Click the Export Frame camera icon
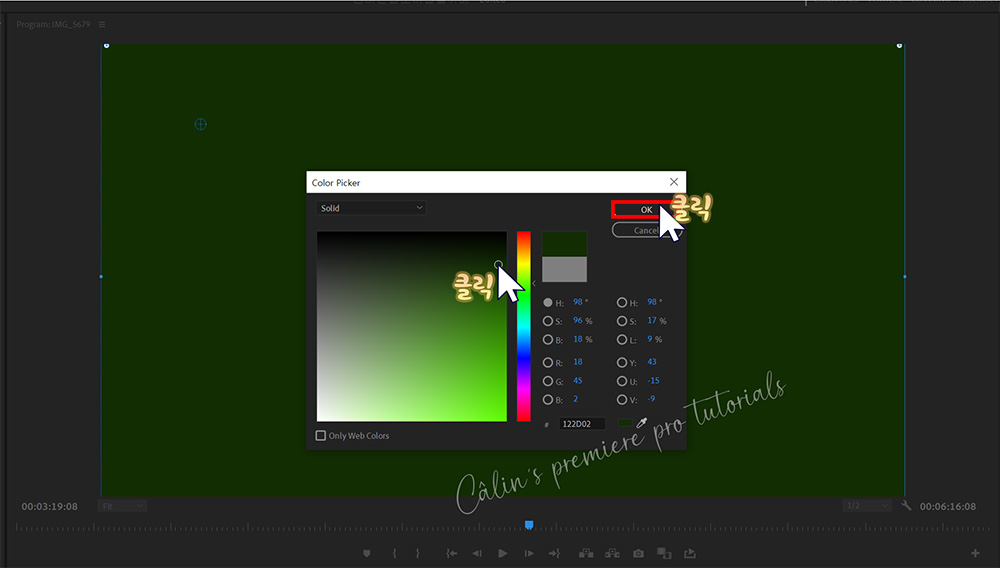 click(638, 553)
